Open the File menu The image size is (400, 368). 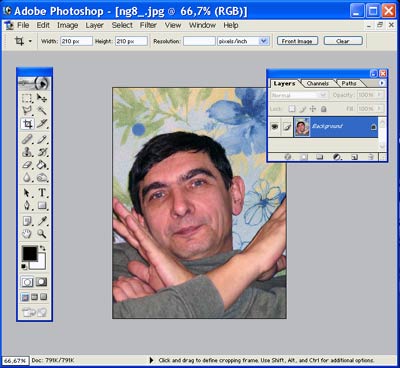23,25
